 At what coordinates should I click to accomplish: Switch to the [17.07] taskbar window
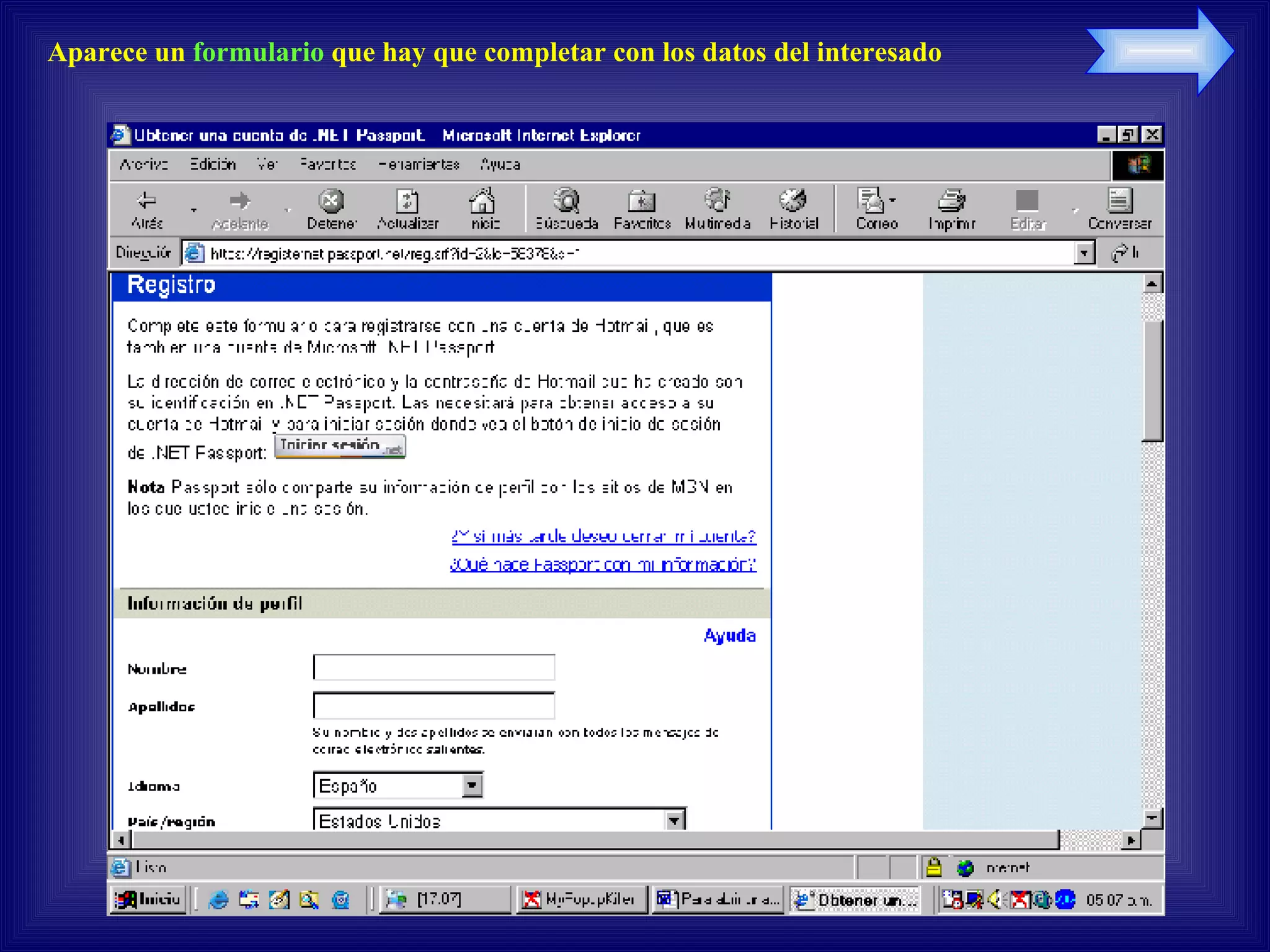coord(445,899)
